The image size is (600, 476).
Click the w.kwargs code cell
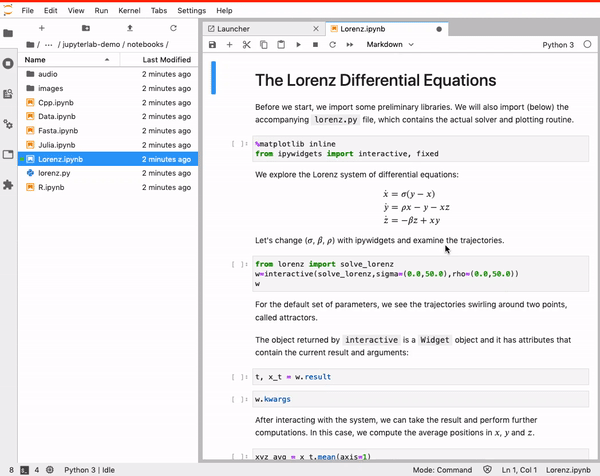421,399
